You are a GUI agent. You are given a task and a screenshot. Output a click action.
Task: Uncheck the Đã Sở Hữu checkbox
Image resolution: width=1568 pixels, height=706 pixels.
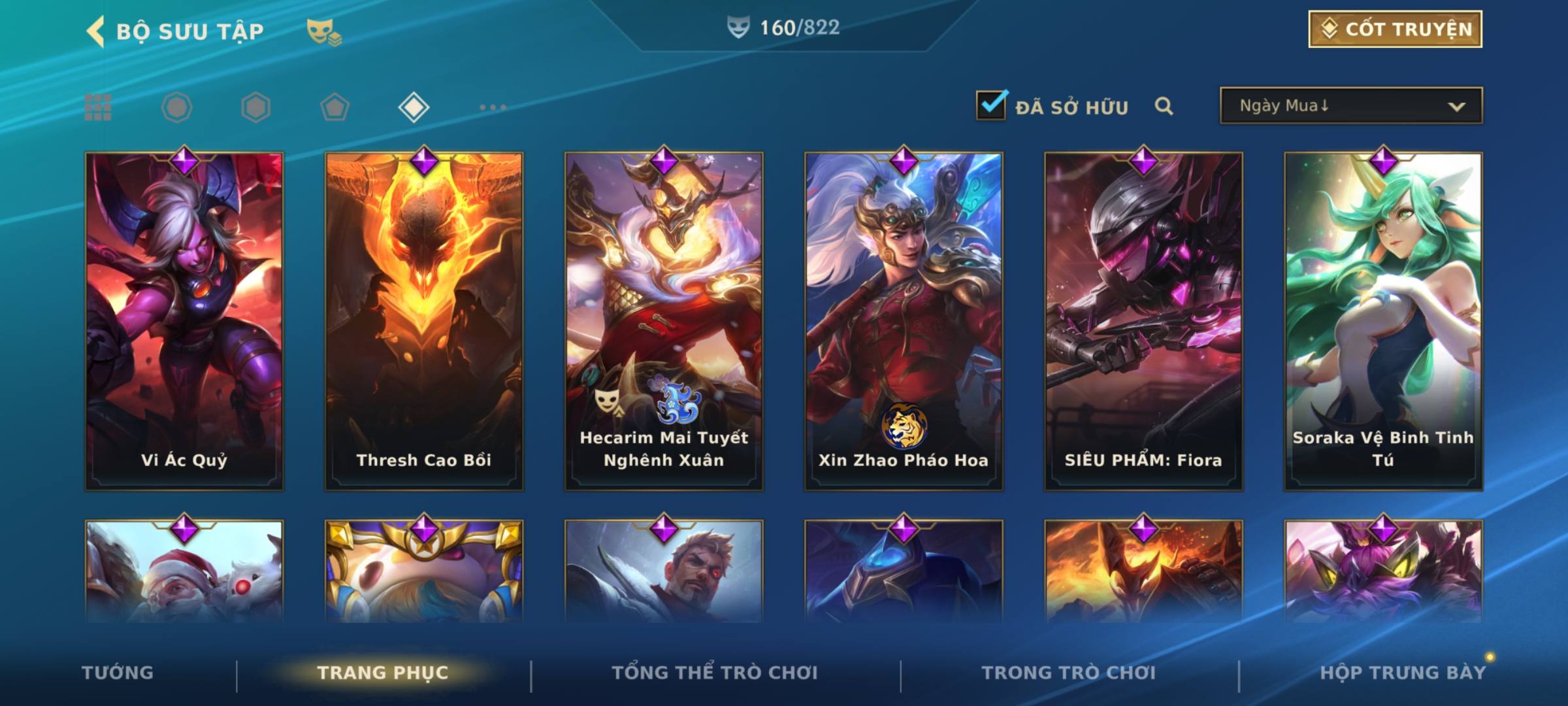(991, 105)
